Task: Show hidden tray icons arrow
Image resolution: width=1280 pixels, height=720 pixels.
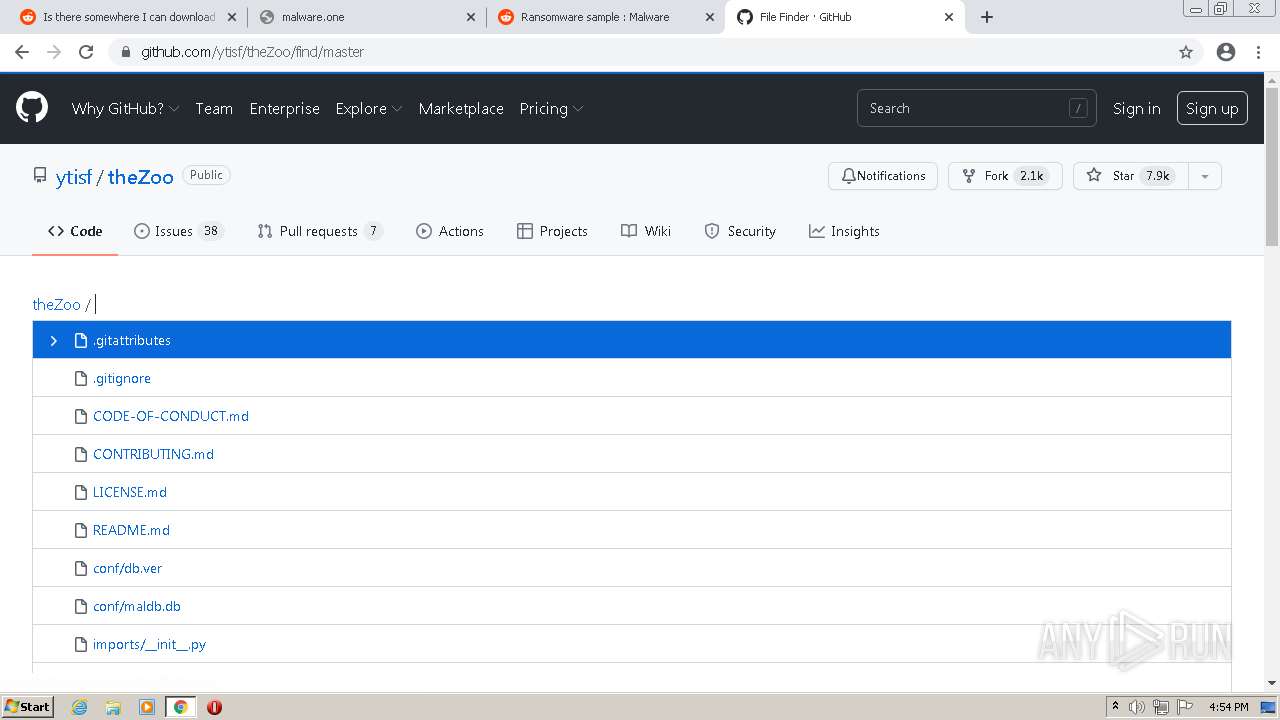Action: 1115,706
